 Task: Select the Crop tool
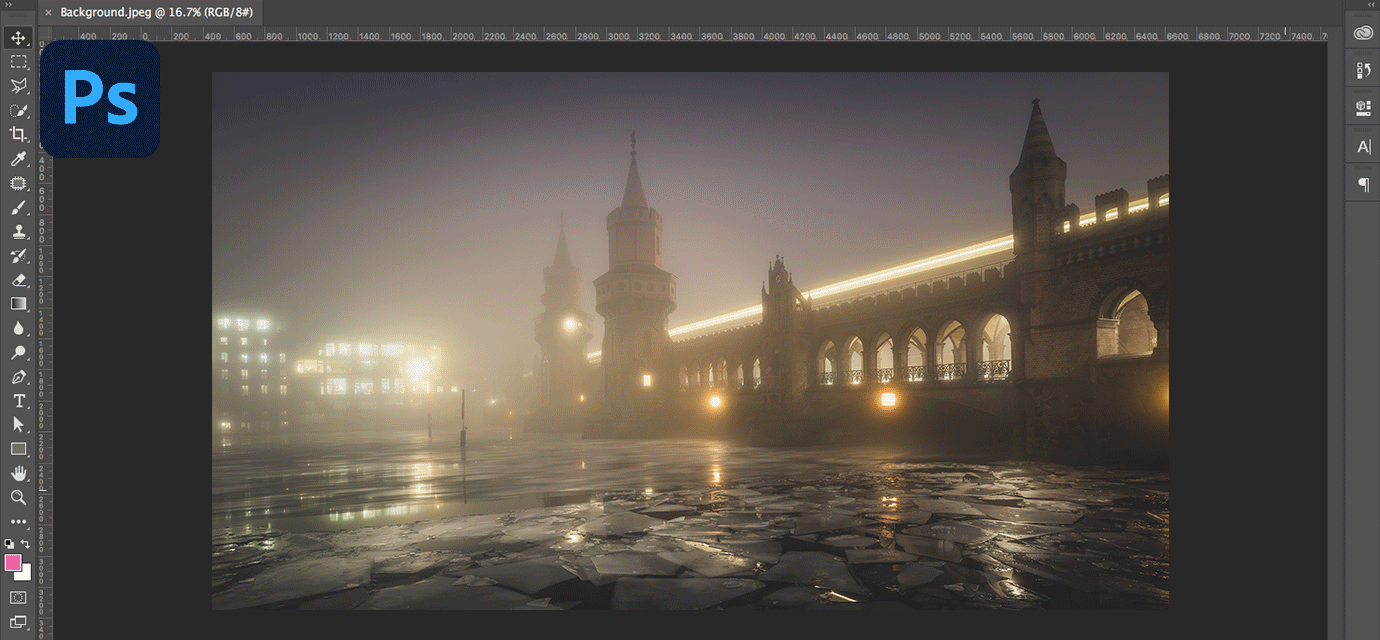pos(18,134)
